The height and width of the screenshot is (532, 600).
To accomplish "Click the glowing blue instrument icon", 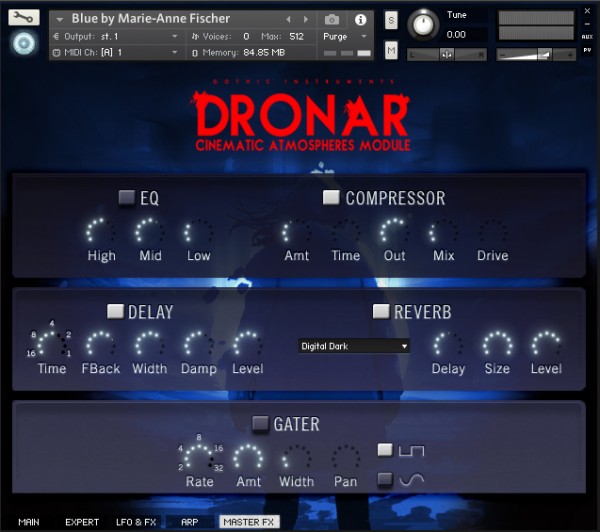I will (24, 43).
